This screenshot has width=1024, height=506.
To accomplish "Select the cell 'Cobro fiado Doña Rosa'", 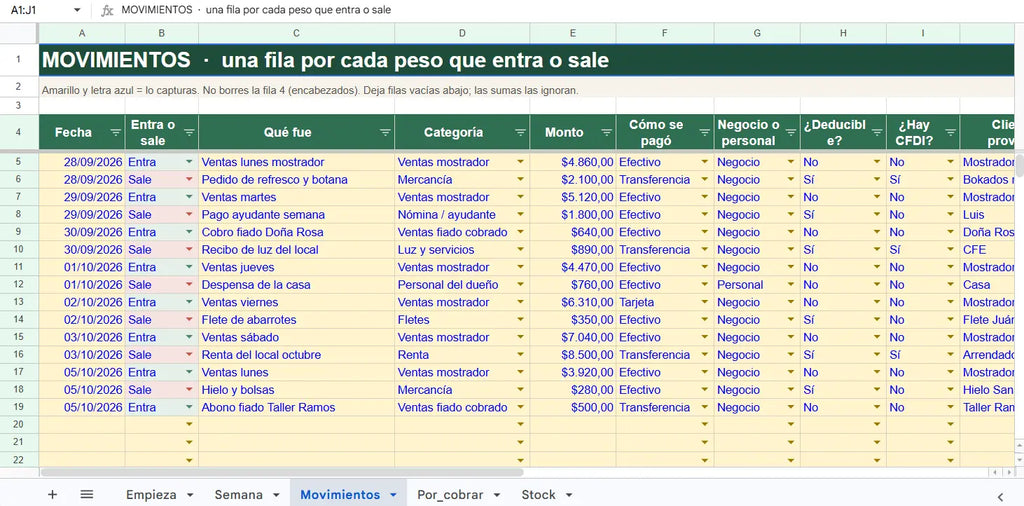I will click(x=296, y=232).
